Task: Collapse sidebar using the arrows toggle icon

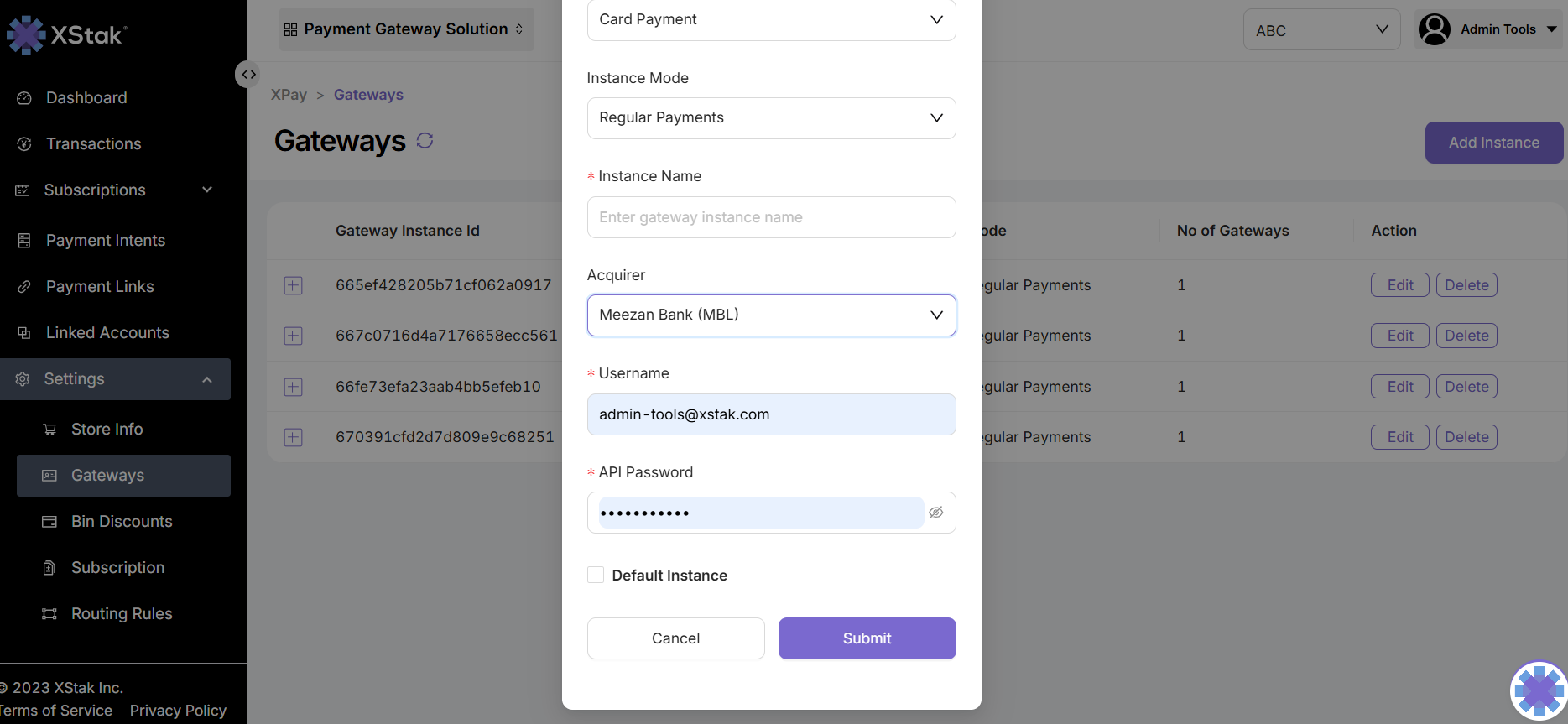Action: (x=247, y=75)
